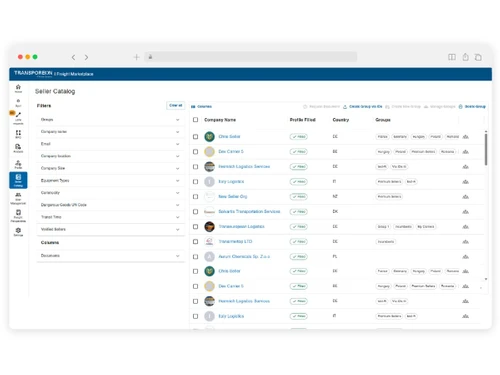This screenshot has width=500, height=375.
Task: Open User Management in the sidebar
Action: (18, 199)
